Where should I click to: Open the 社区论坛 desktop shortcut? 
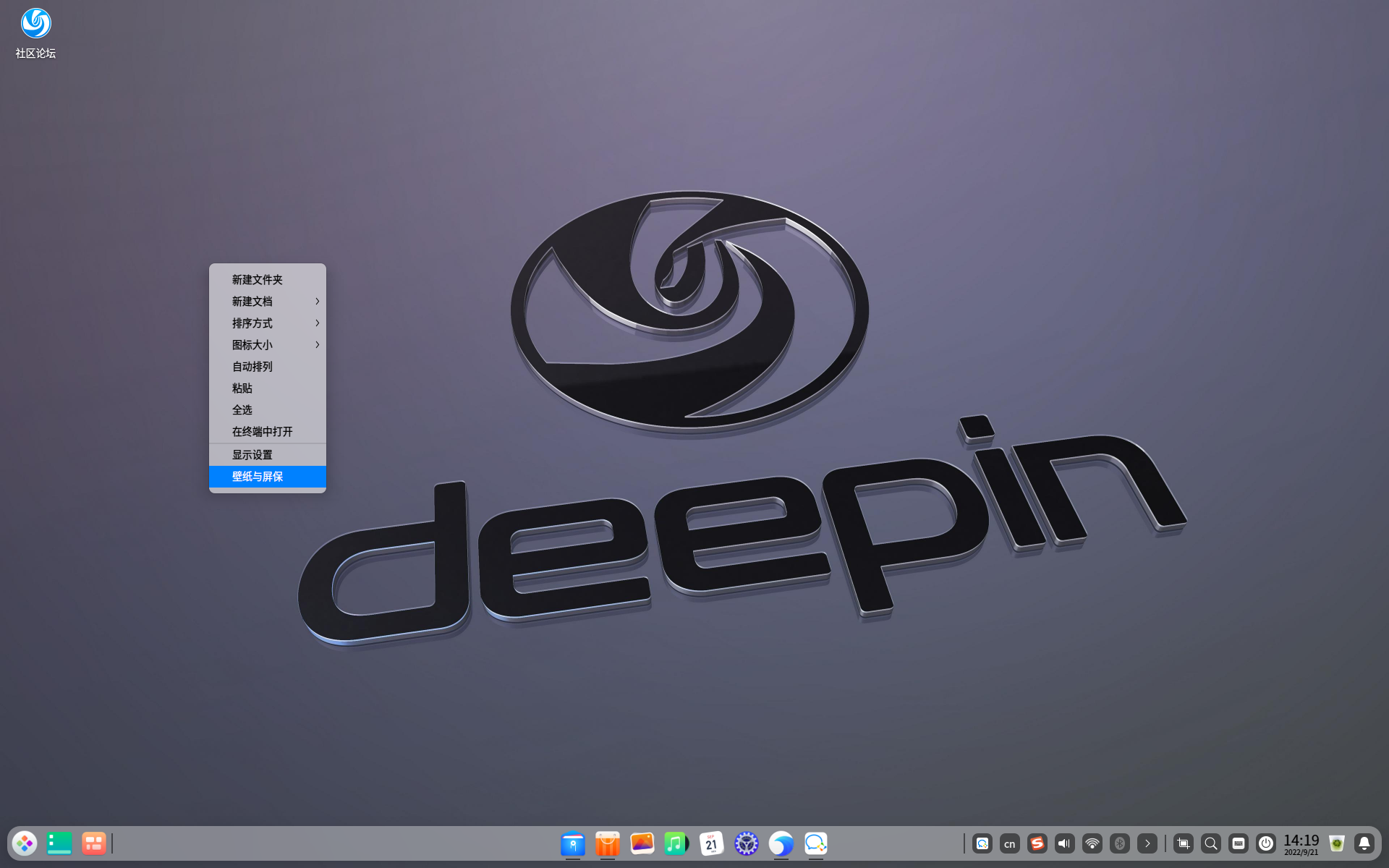pyautogui.click(x=35, y=33)
